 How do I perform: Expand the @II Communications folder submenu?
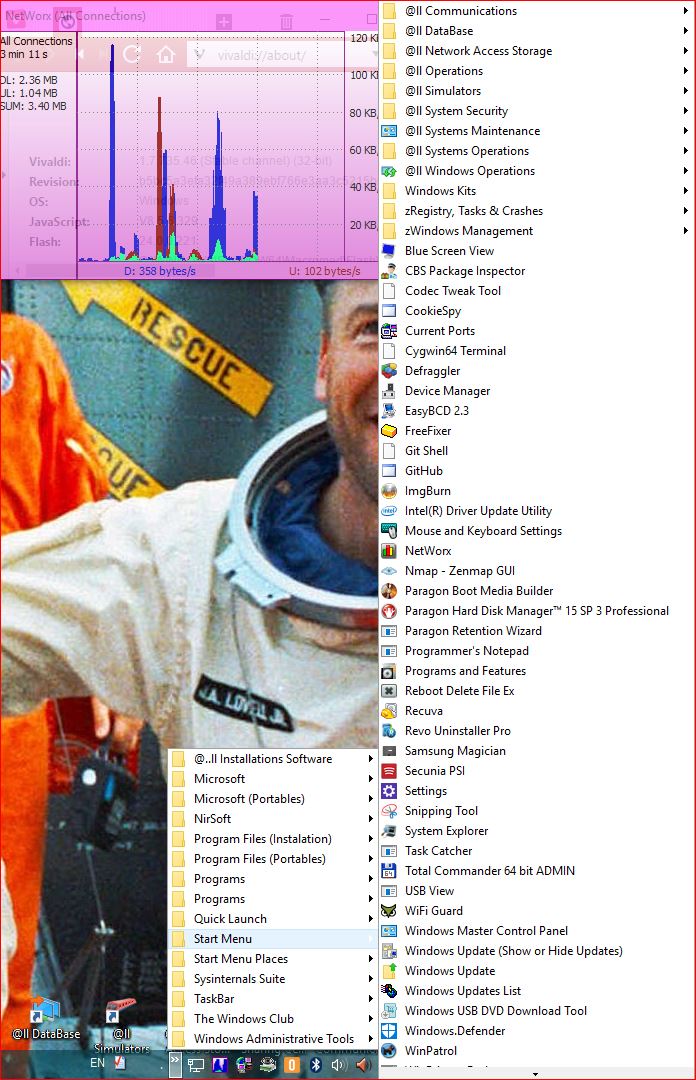pos(460,11)
